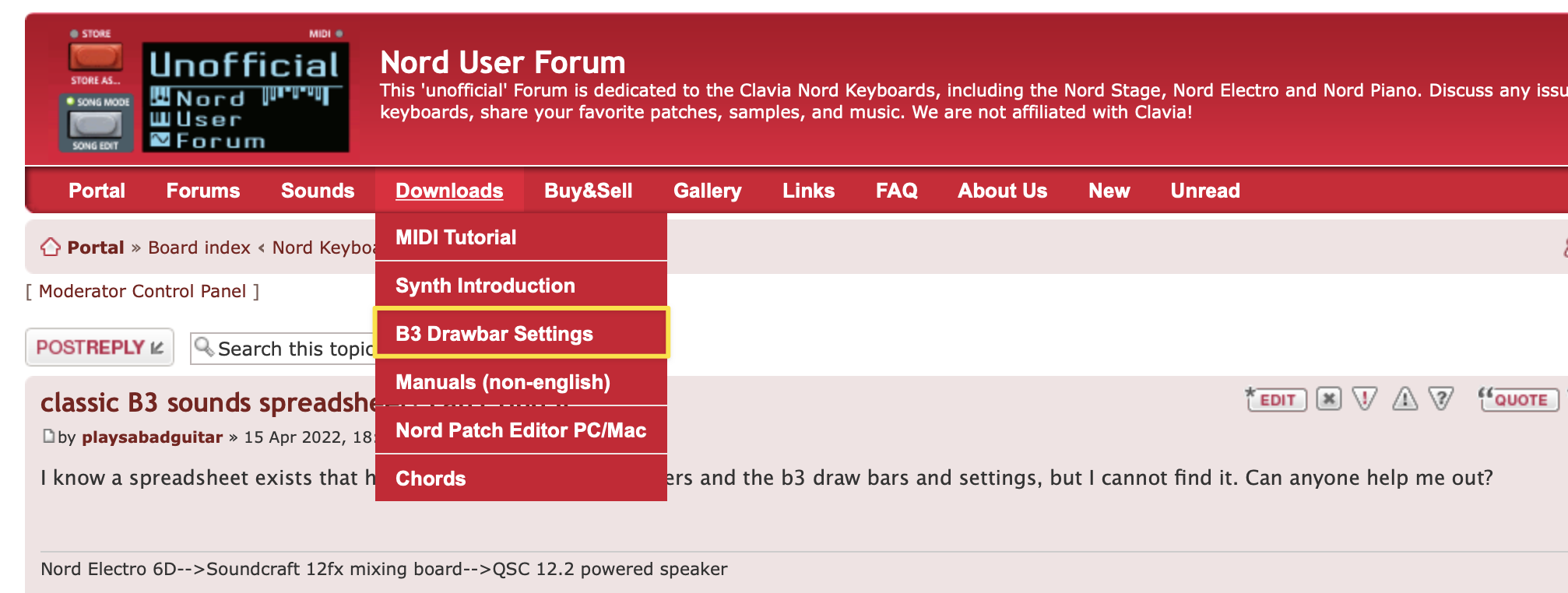Select Chords from the Downloads dropdown
Screen dimensions: 1568x593
(x=521, y=479)
